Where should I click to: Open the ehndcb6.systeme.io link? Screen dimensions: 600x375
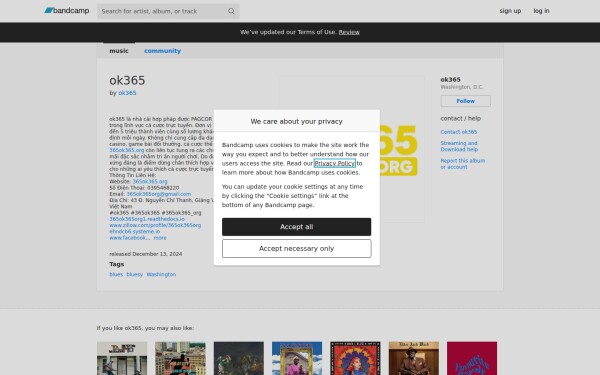pyautogui.click(x=134, y=232)
